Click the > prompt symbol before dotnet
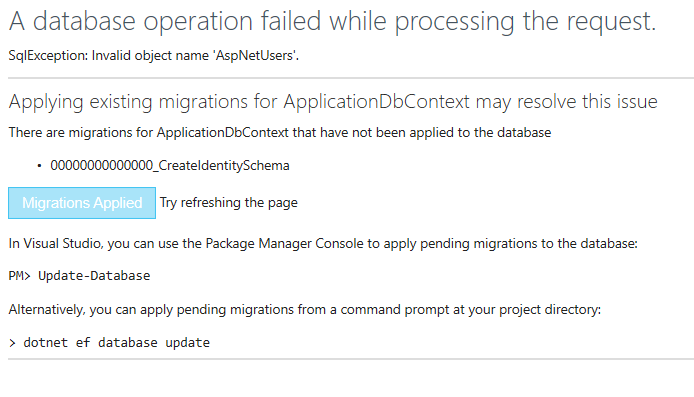Viewport: 694px width, 397px height. click(12, 343)
